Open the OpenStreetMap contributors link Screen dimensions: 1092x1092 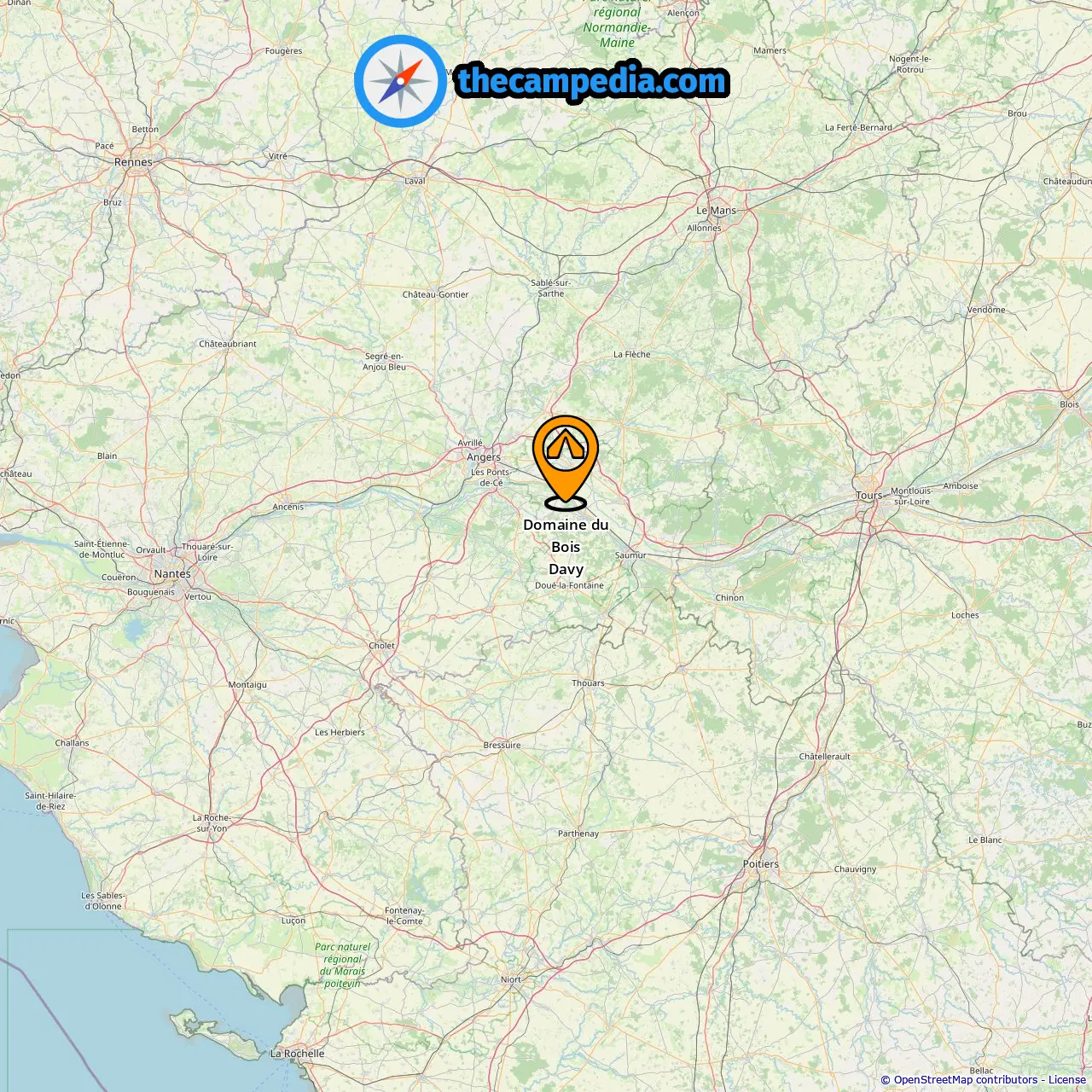[x=966, y=1080]
